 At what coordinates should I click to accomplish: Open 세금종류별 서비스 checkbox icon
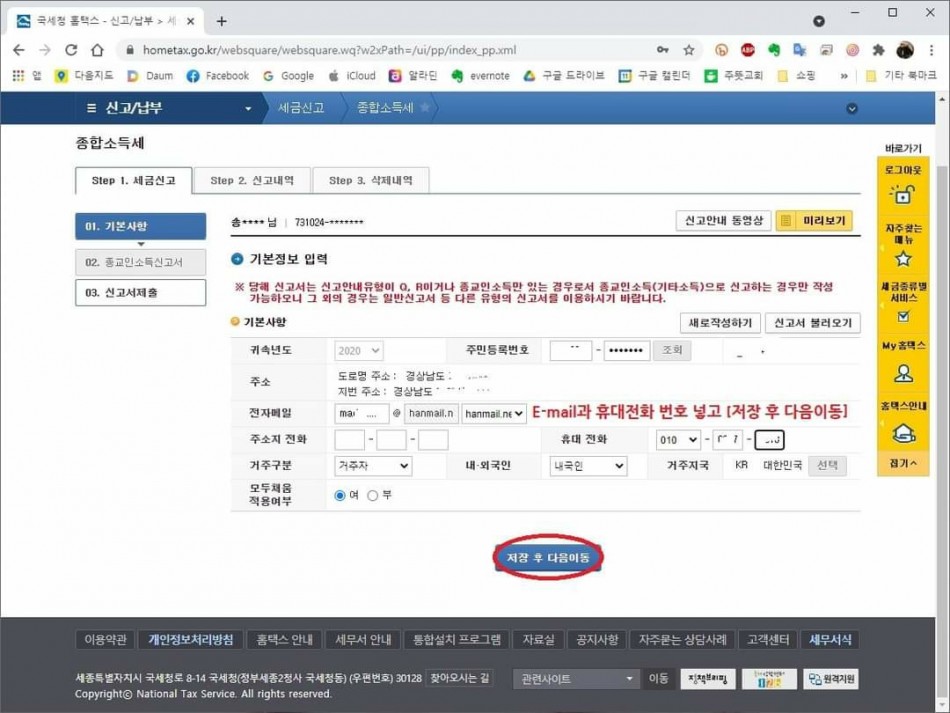(903, 316)
